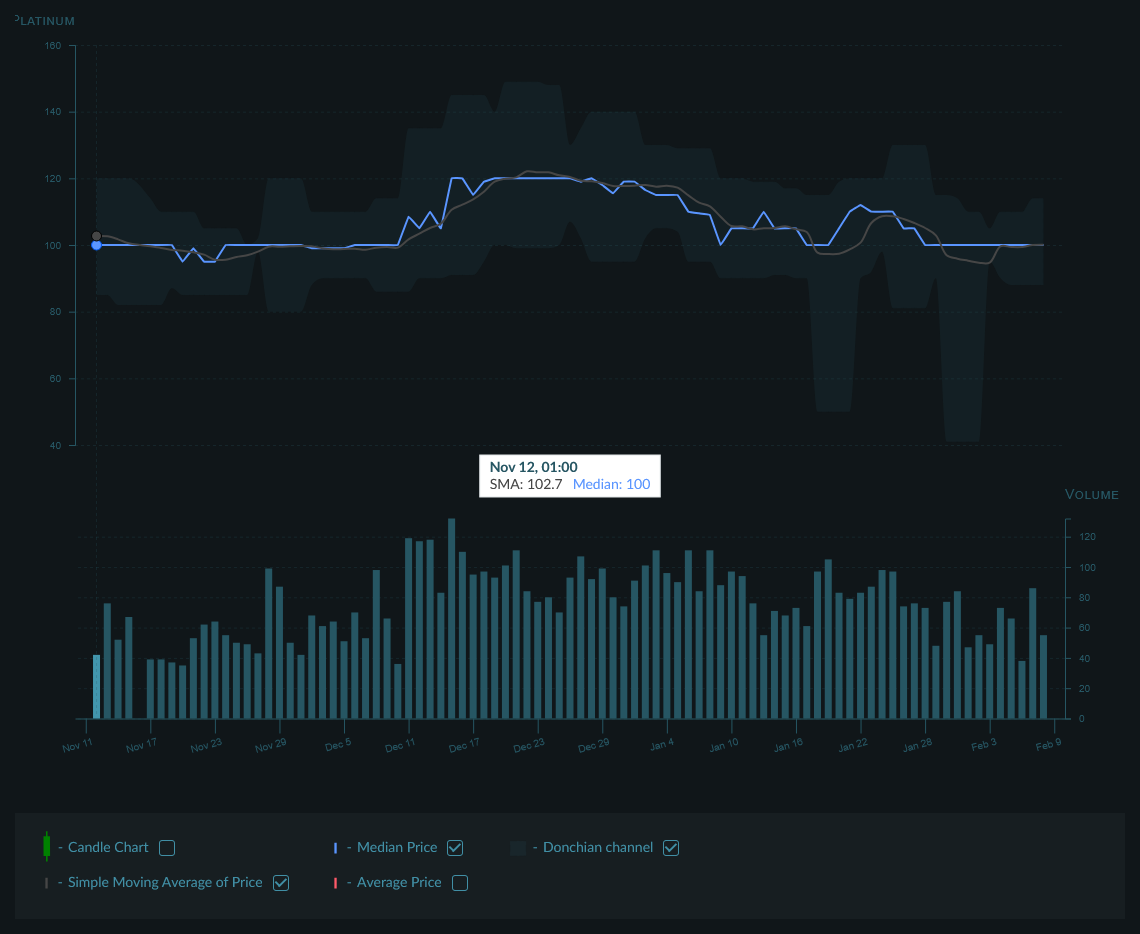Click the Feb 3 date axis label

click(x=984, y=746)
